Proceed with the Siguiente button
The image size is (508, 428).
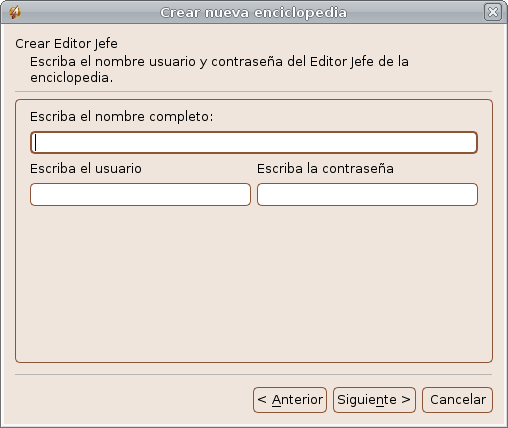point(374,400)
